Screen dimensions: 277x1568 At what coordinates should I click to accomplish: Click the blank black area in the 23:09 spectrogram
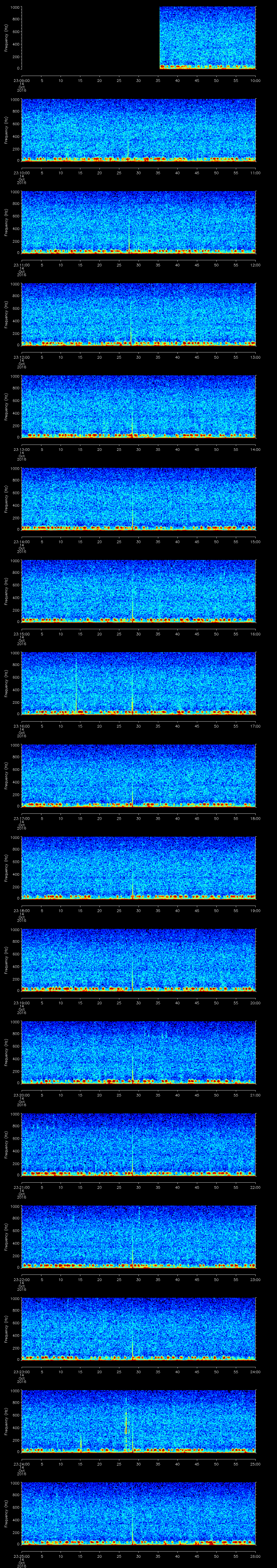[x=90, y=38]
